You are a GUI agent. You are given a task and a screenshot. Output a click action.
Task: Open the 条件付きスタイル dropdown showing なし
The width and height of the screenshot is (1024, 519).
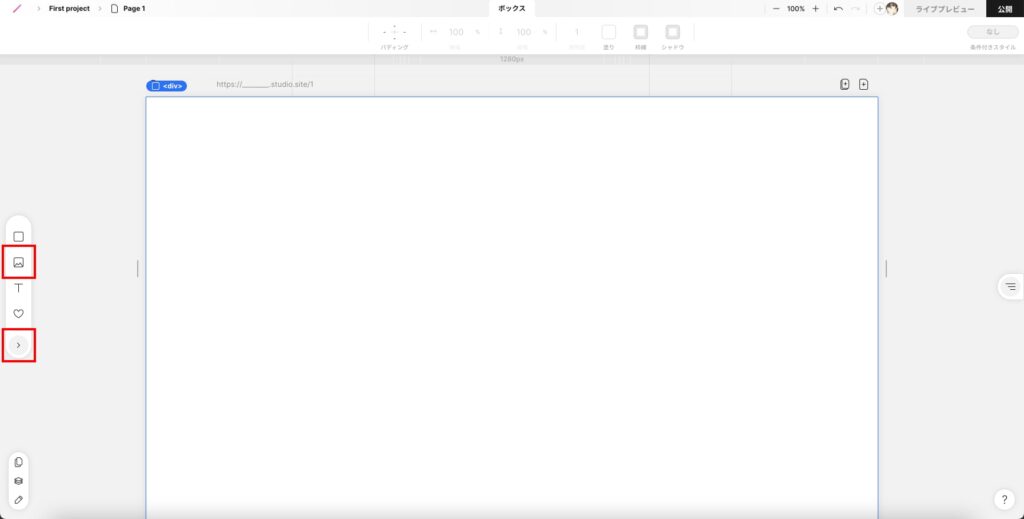pyautogui.click(x=992, y=32)
